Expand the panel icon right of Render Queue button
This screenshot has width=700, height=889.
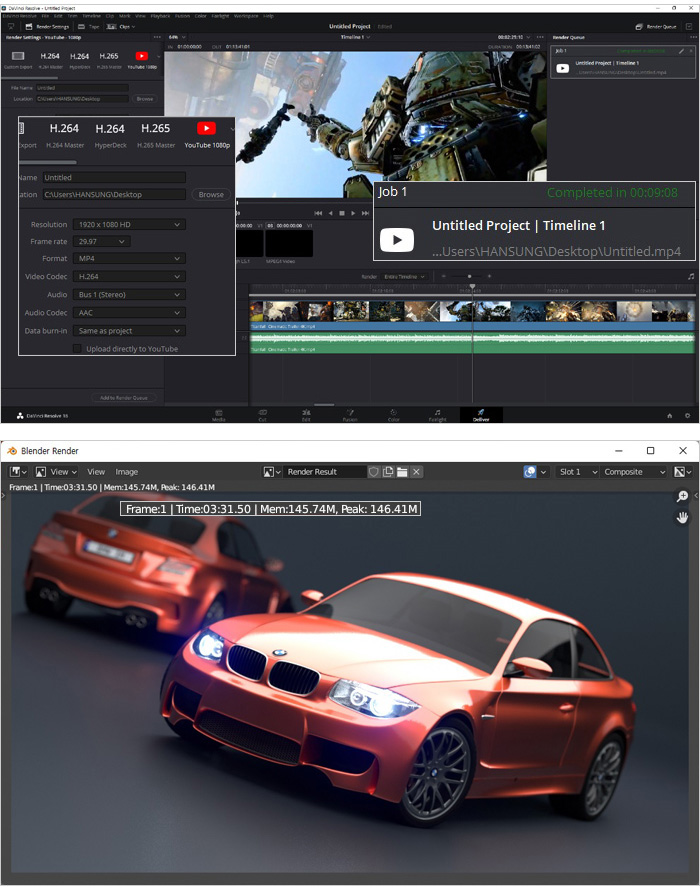689,27
